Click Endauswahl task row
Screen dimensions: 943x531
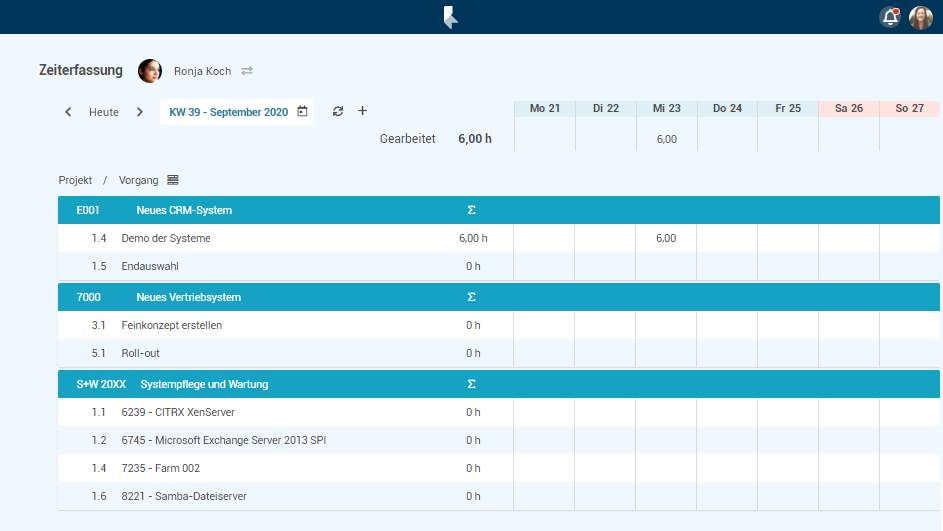499,266
